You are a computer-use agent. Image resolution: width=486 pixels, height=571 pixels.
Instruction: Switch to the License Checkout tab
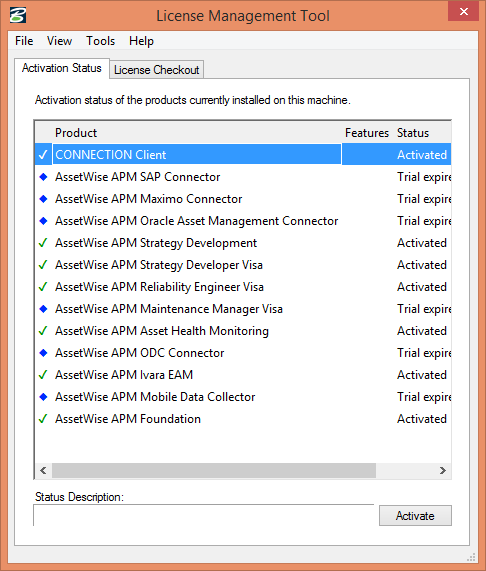coord(157,70)
